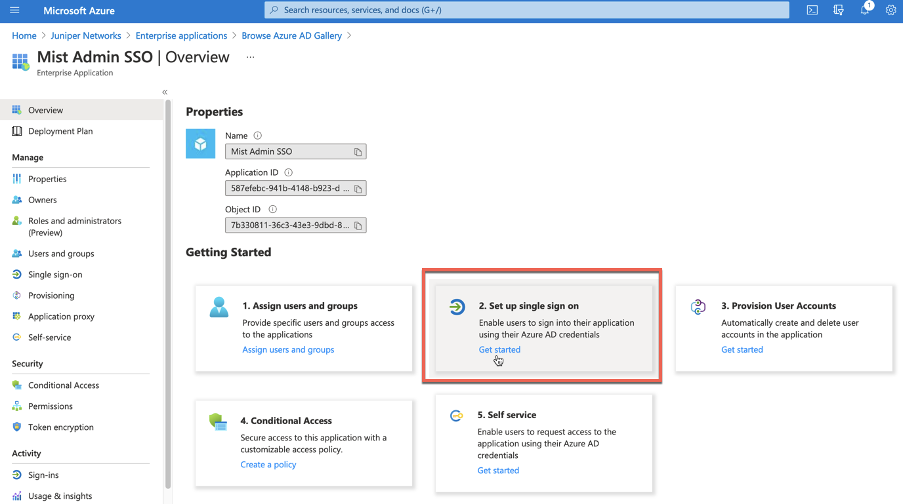The height and width of the screenshot is (504, 904).
Task: Navigate to Enterprise applications breadcrumb
Action: pos(181,36)
